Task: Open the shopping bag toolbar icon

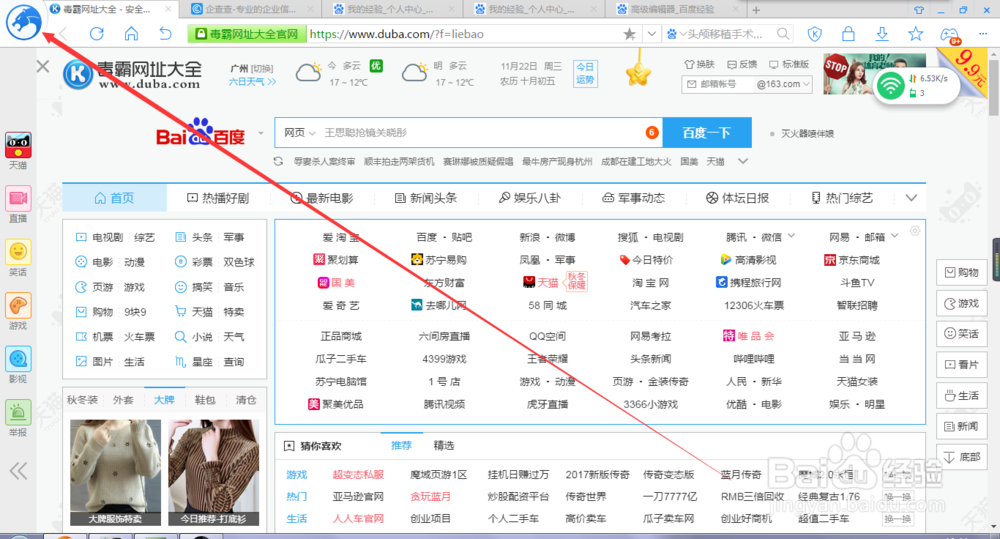Action: pos(848,34)
